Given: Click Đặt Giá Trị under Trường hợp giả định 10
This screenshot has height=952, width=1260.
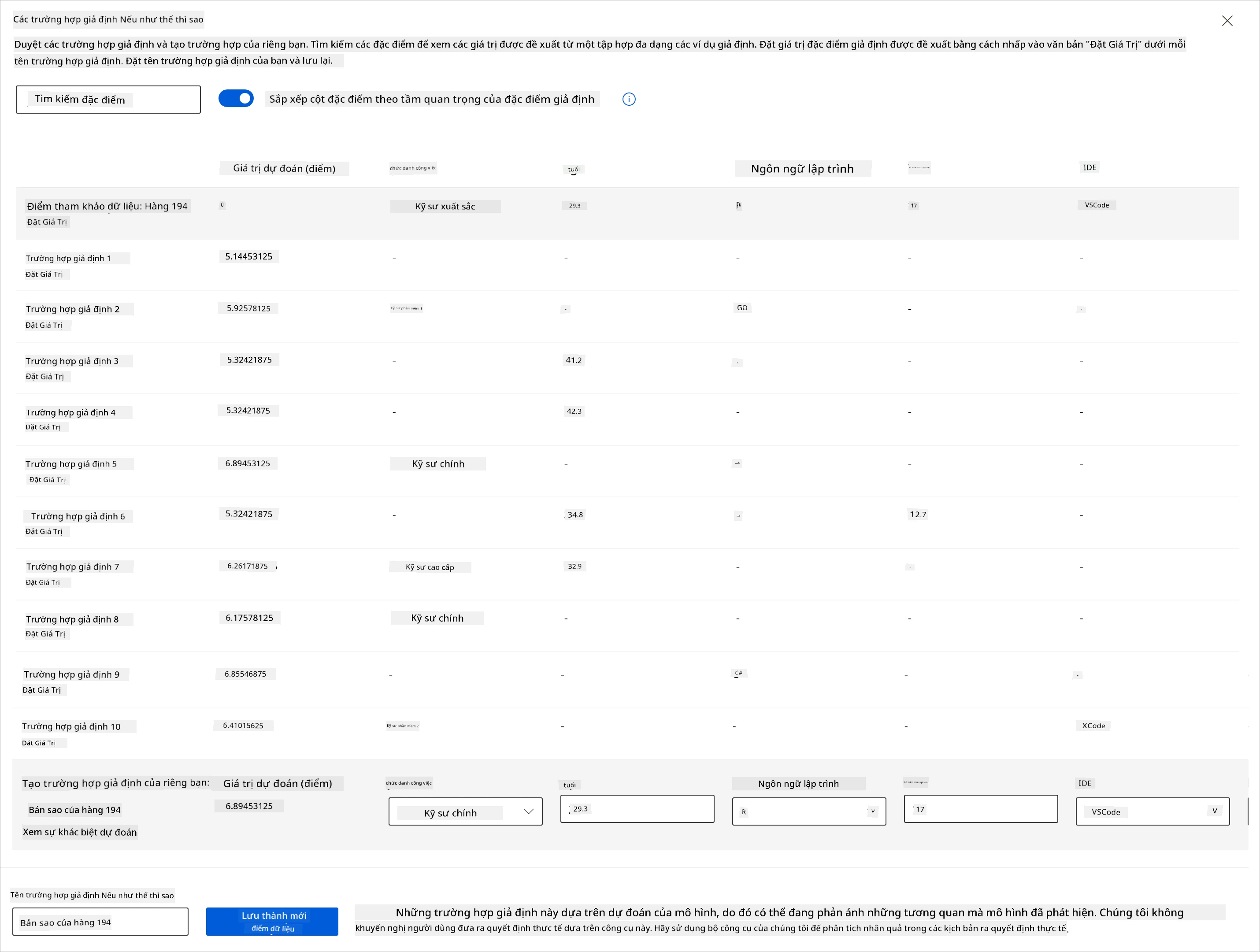Looking at the screenshot, I should tap(39, 744).
